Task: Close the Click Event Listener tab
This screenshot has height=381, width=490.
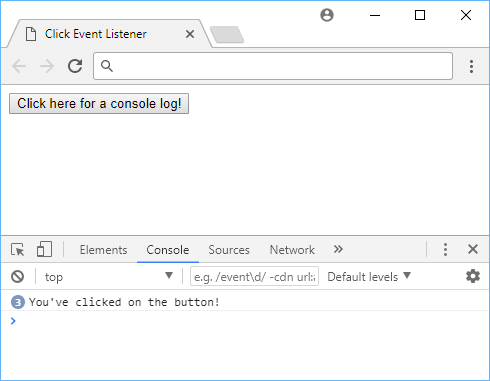Action: click(x=190, y=34)
